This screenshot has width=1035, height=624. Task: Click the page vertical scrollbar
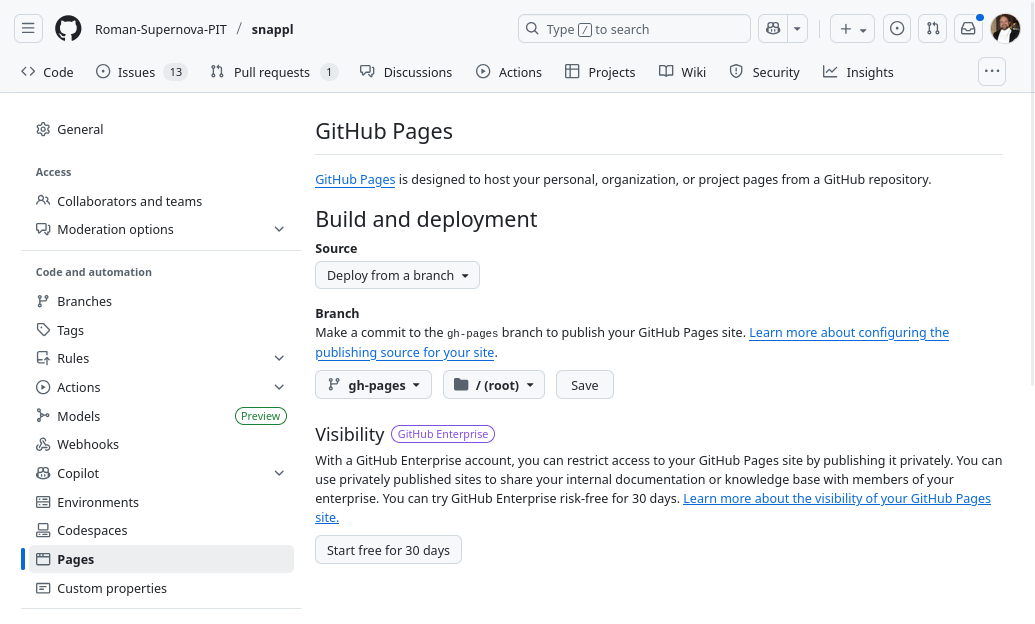[x=1032, y=195]
